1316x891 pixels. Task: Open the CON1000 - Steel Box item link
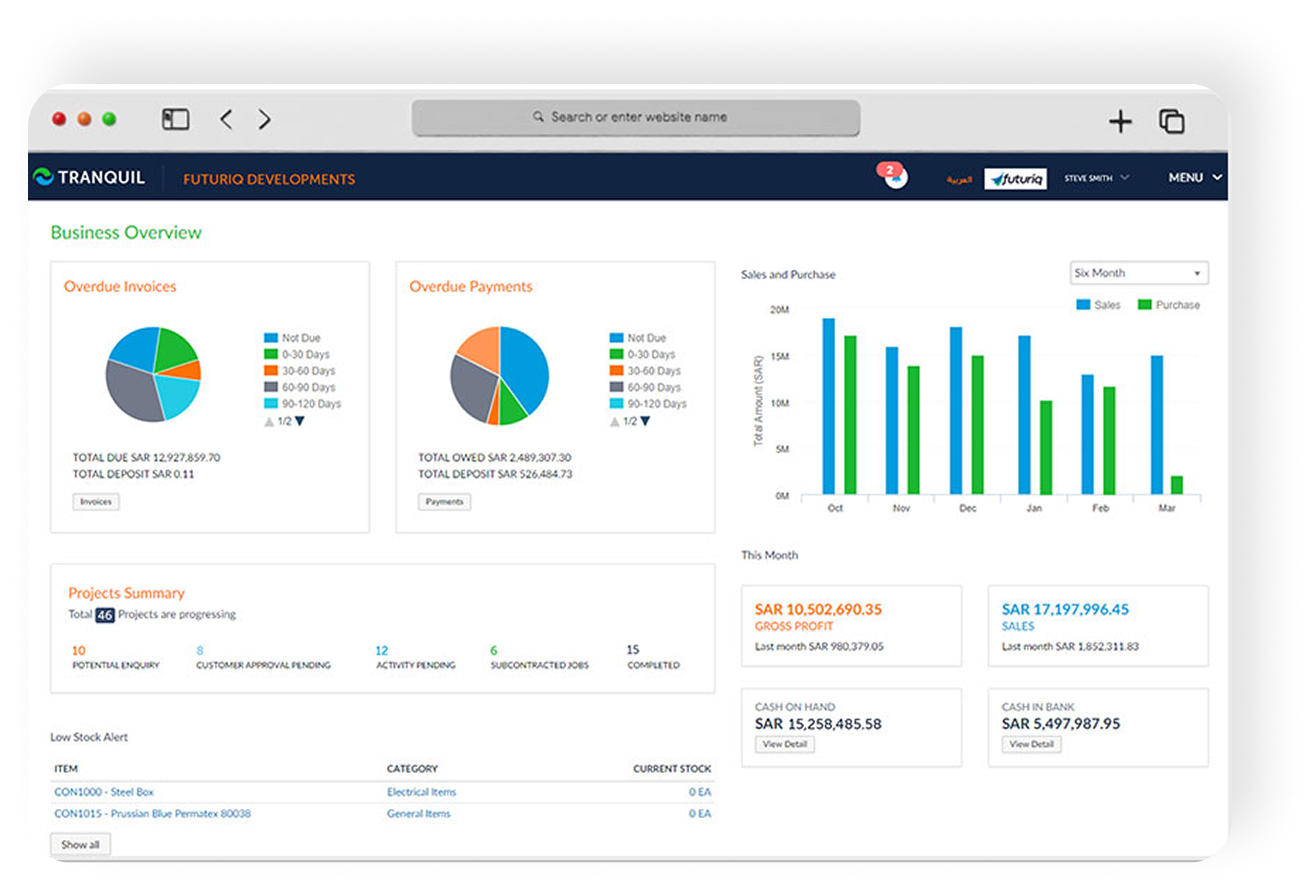coord(104,792)
